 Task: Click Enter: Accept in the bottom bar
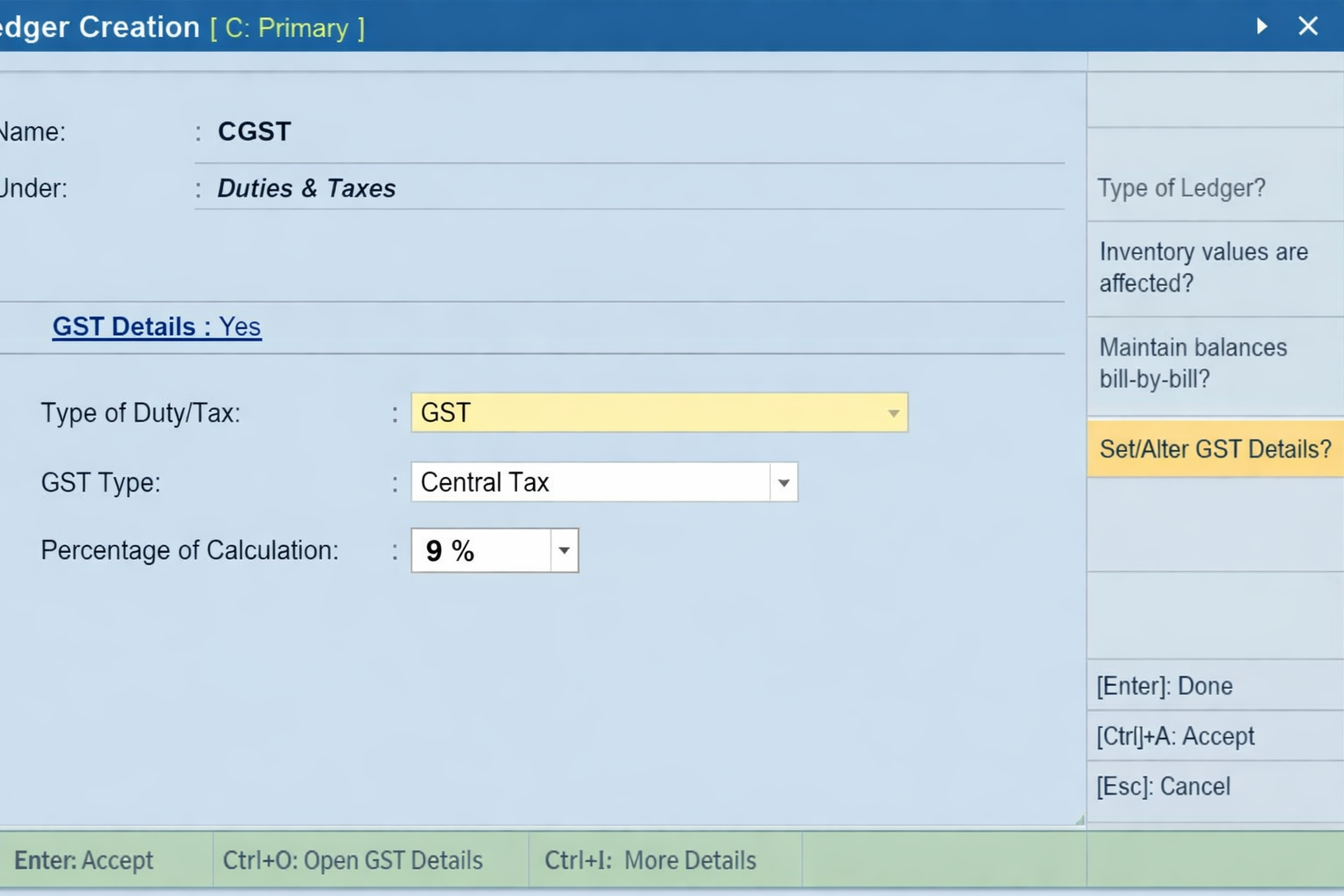coord(85,860)
